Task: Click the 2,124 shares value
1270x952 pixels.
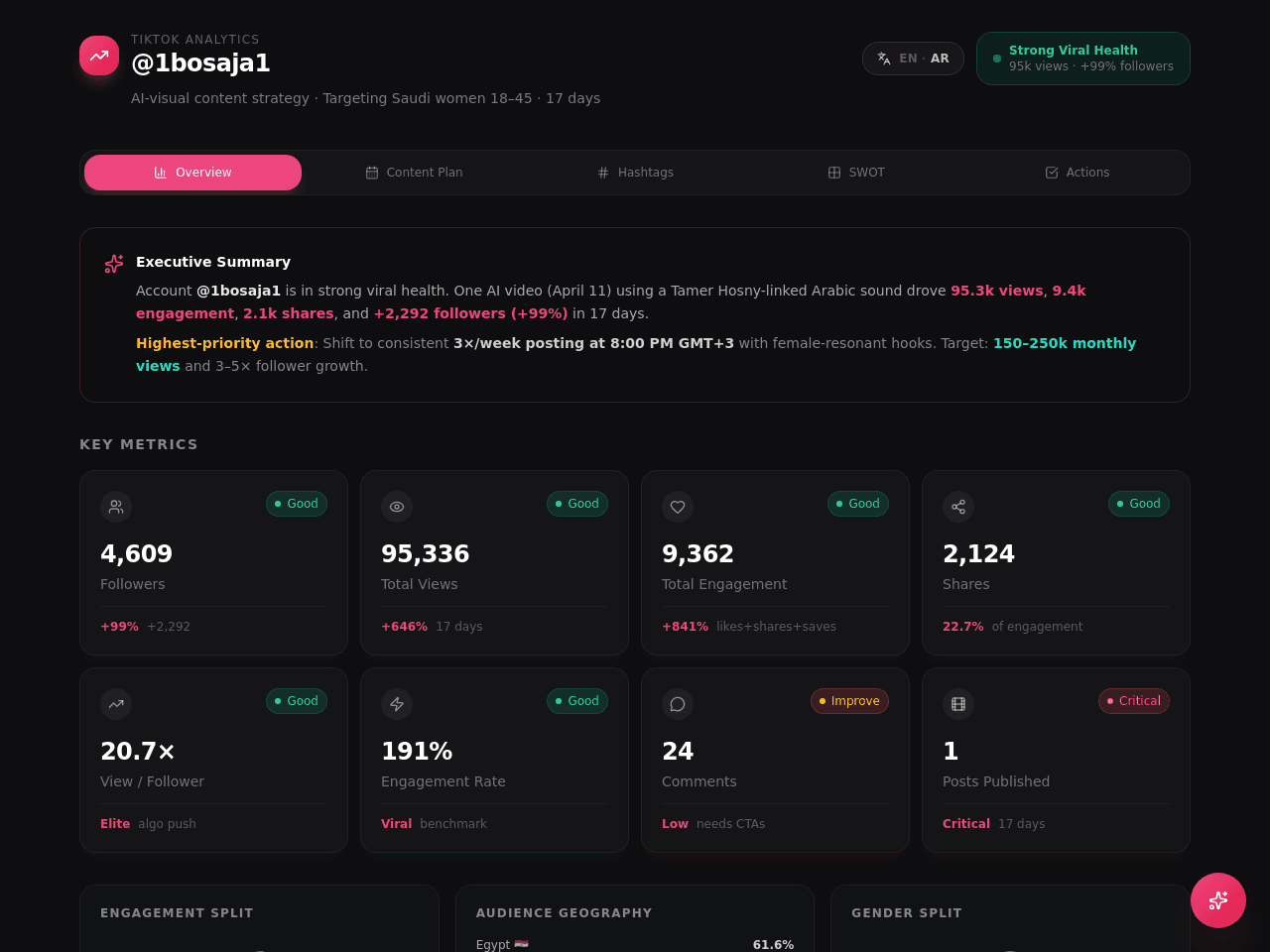Action: tap(978, 554)
